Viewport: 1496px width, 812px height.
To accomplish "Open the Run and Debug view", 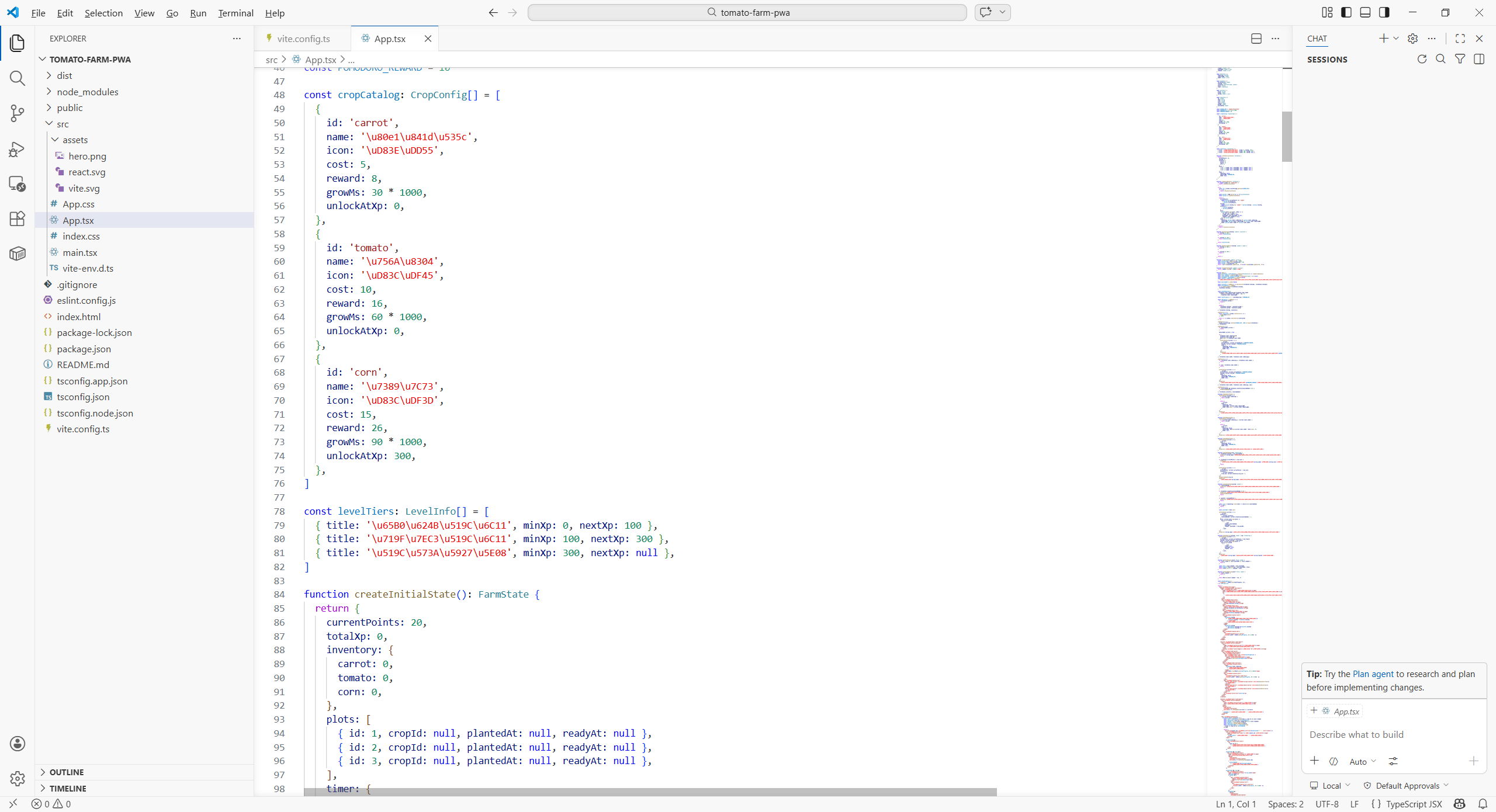I will (18, 149).
